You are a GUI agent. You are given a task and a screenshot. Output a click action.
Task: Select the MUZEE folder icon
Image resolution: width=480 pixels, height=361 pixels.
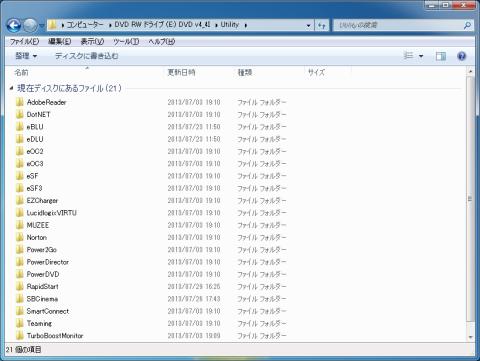point(20,225)
